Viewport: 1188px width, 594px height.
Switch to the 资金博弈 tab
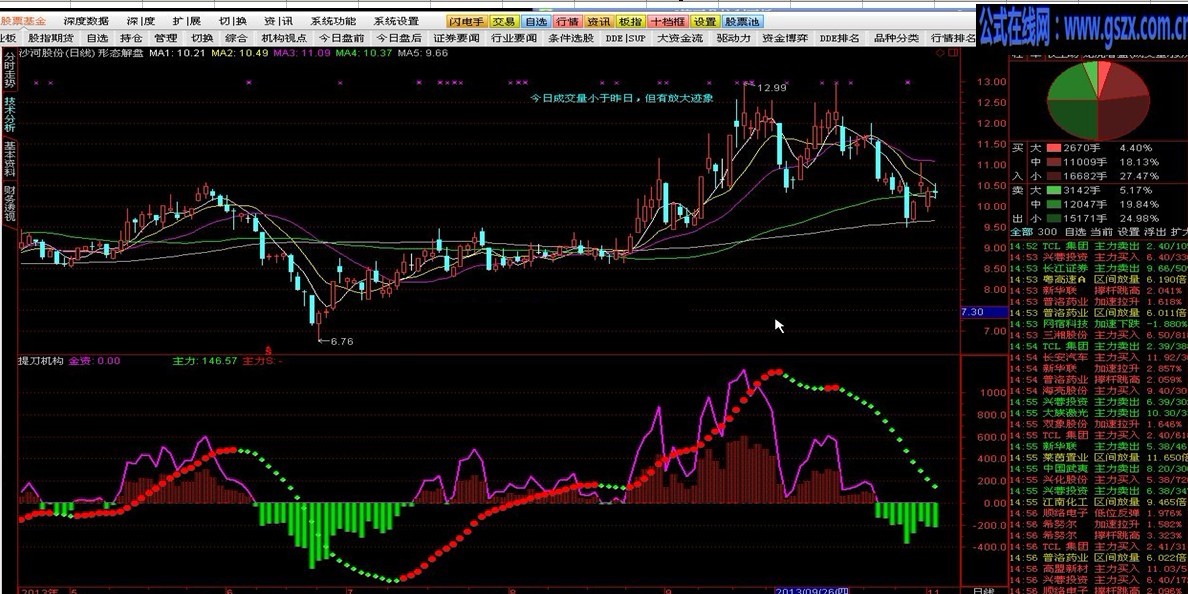click(x=785, y=38)
